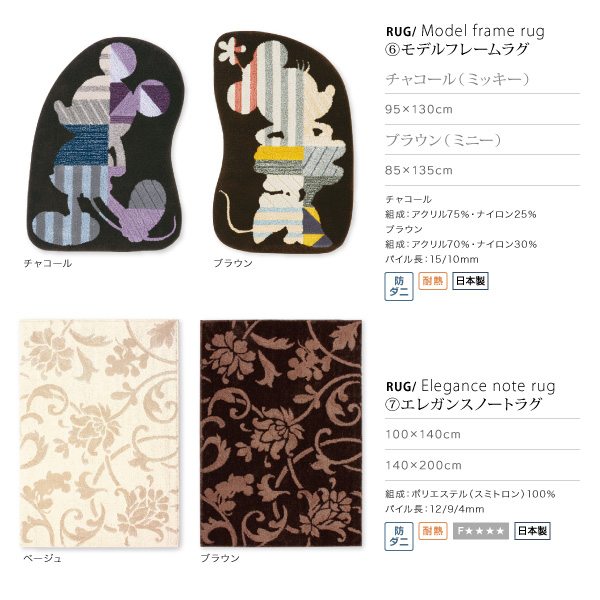Image resolution: width=600 pixels, height=600 pixels.
Task: Click the 日本製 badge under Model frame rug
Action: [470, 281]
